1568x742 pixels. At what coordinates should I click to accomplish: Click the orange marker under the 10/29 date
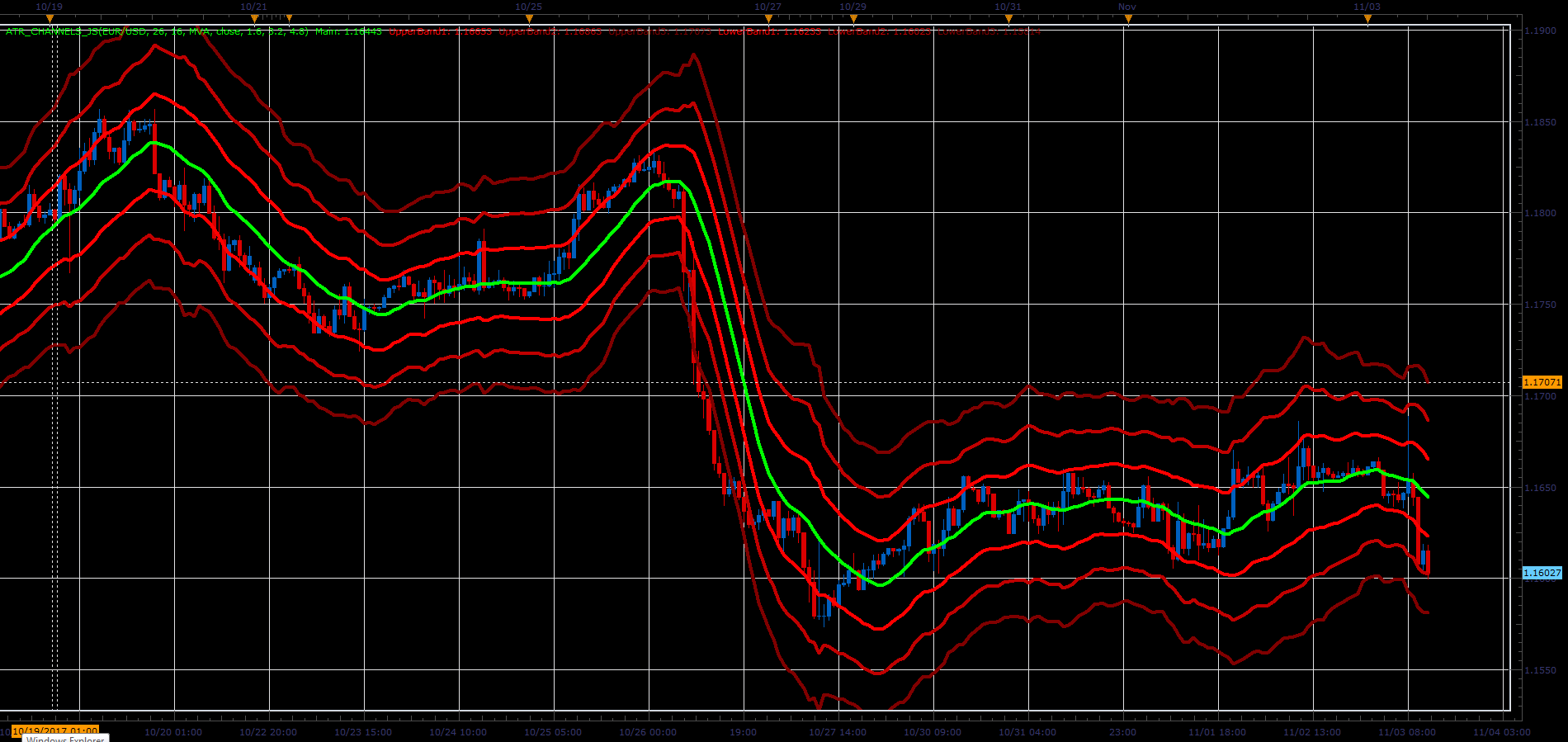pyautogui.click(x=853, y=18)
